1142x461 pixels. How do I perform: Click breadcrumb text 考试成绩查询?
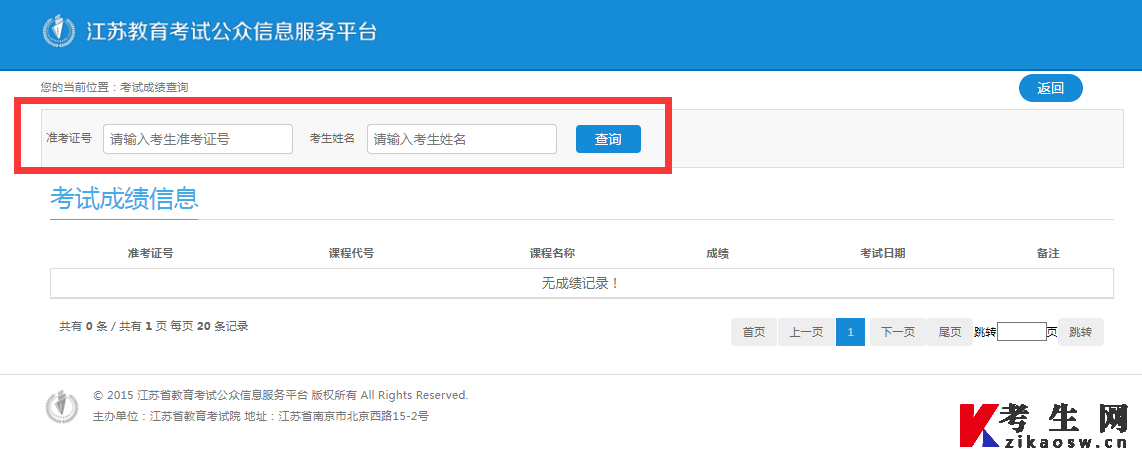154,87
